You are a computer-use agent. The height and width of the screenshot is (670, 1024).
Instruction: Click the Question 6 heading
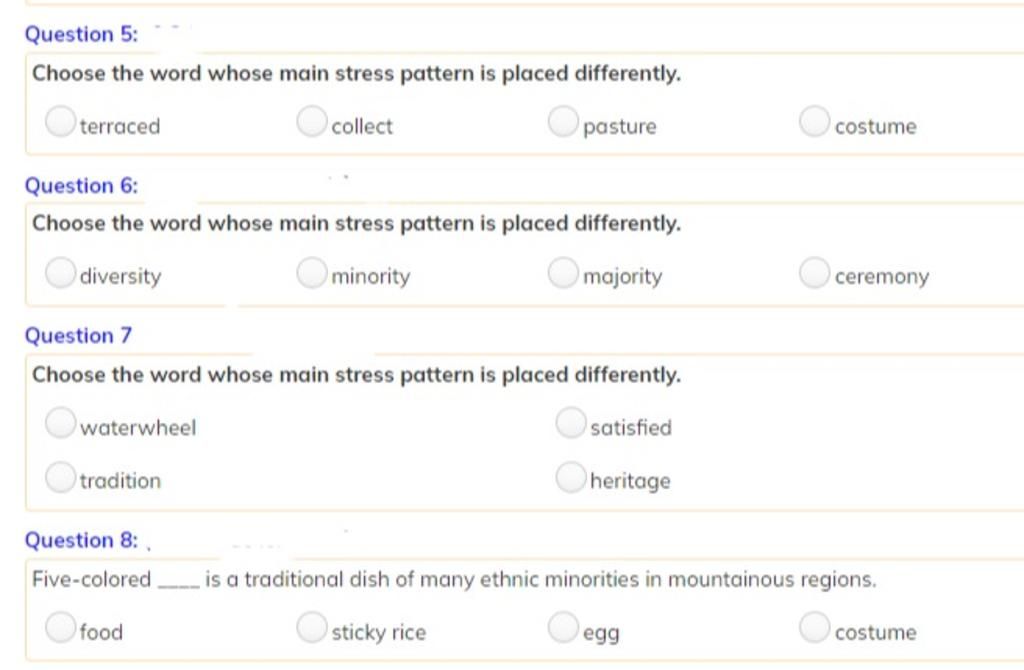pos(82,185)
